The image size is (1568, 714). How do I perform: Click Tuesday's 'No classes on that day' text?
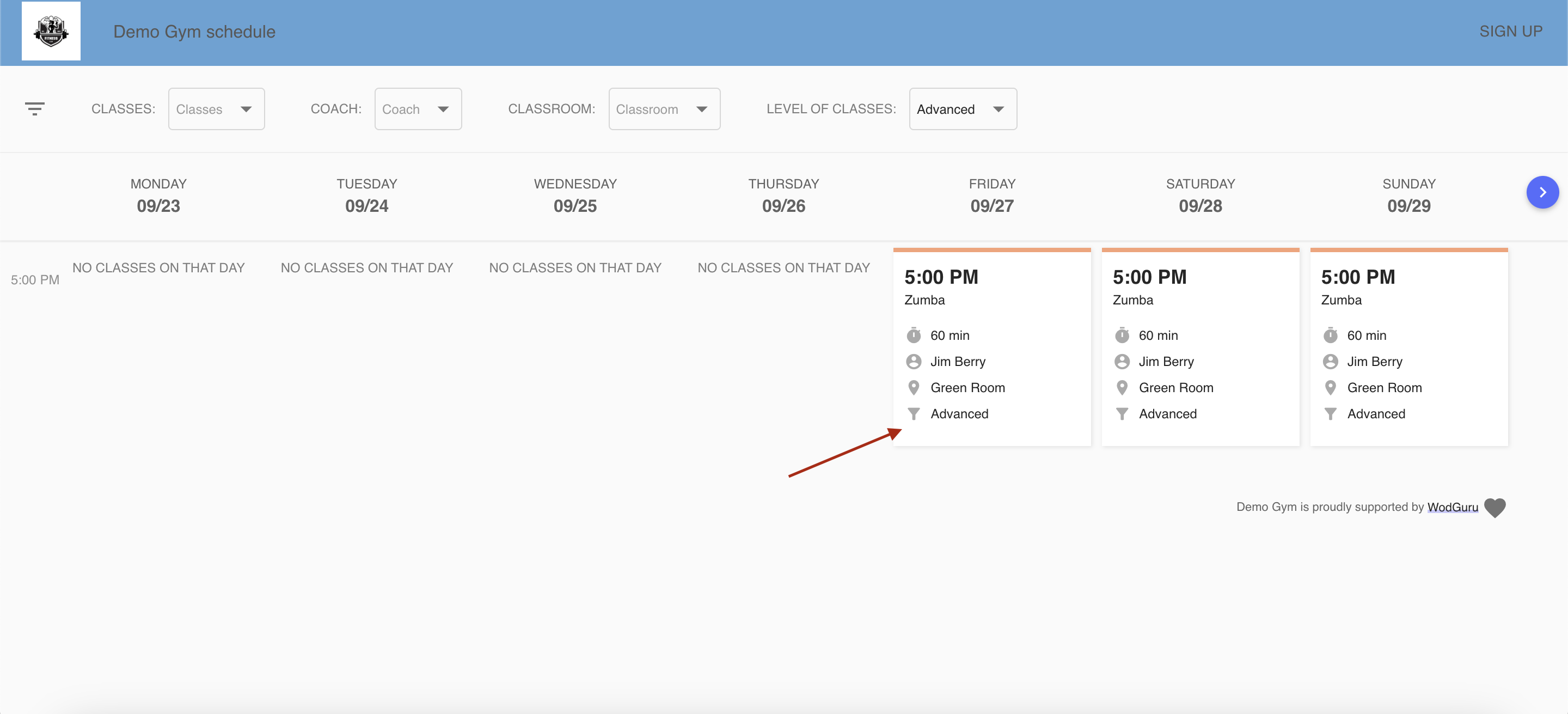pyautogui.click(x=366, y=268)
